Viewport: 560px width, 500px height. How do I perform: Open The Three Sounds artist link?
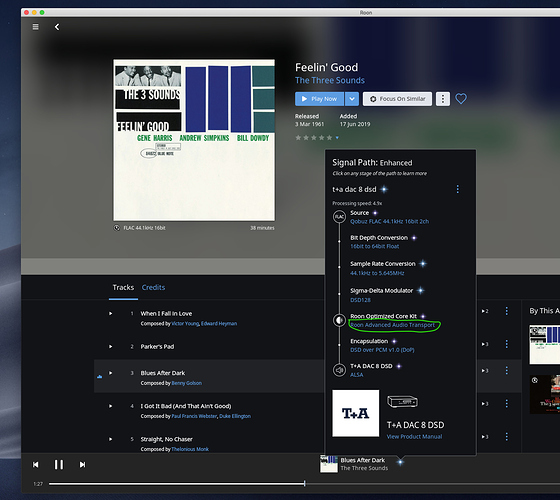pyautogui.click(x=330, y=80)
